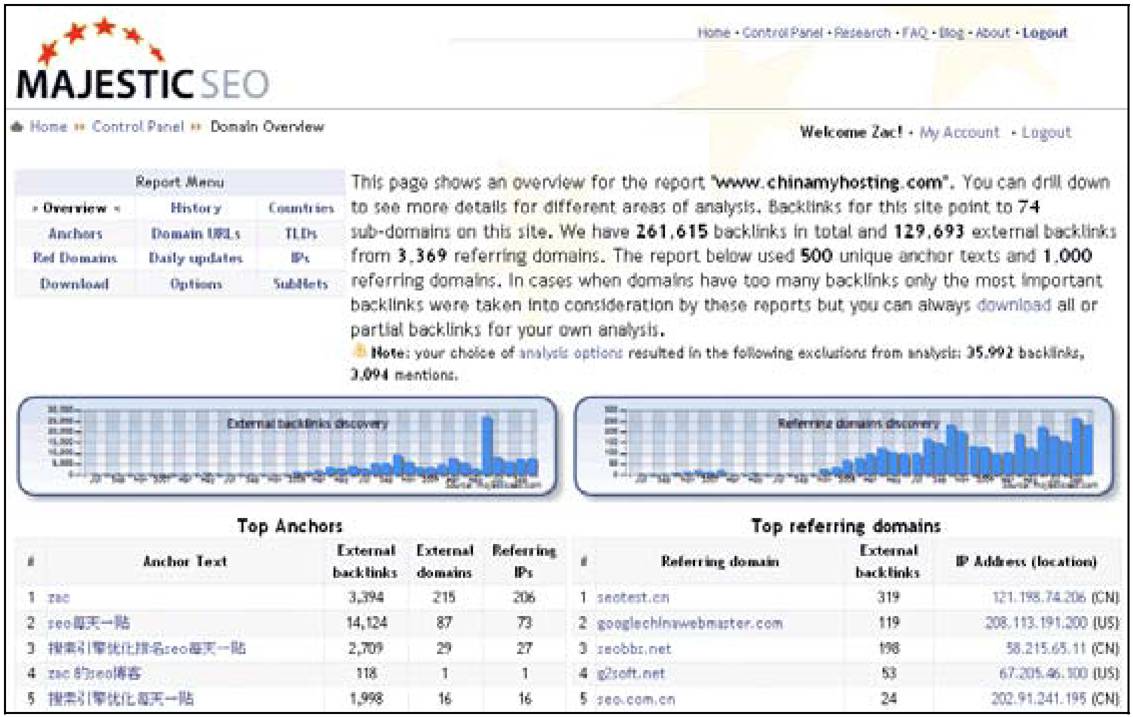Click the anchor link in row 4

tap(94, 673)
